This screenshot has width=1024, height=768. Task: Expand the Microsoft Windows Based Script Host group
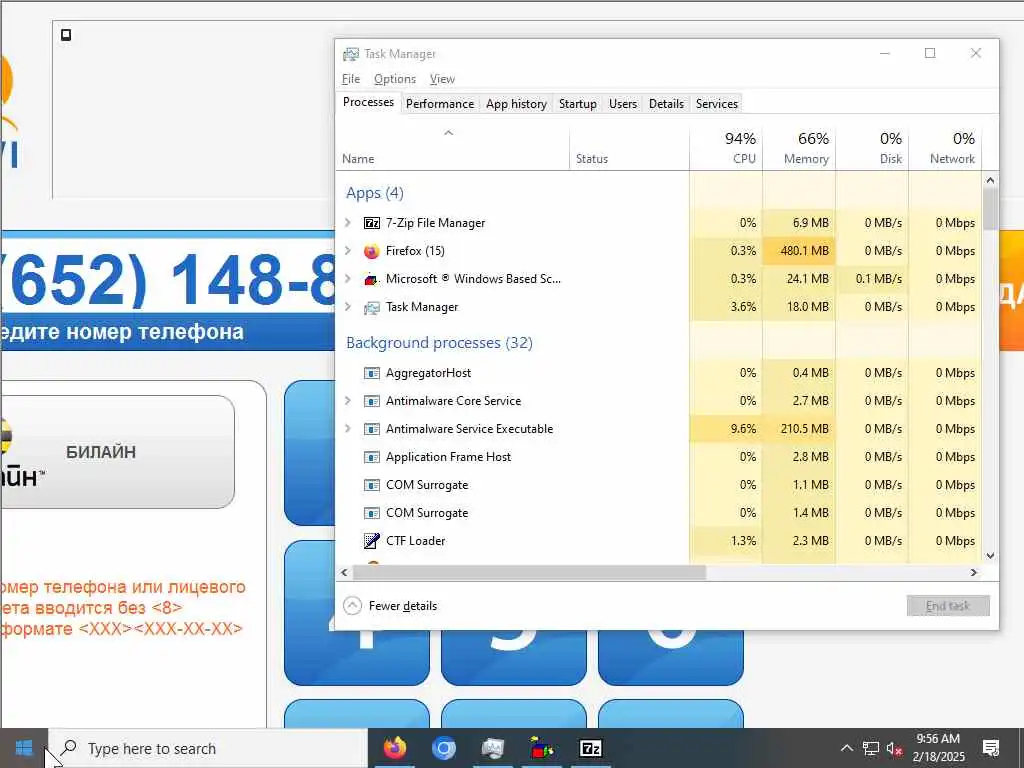tap(348, 280)
